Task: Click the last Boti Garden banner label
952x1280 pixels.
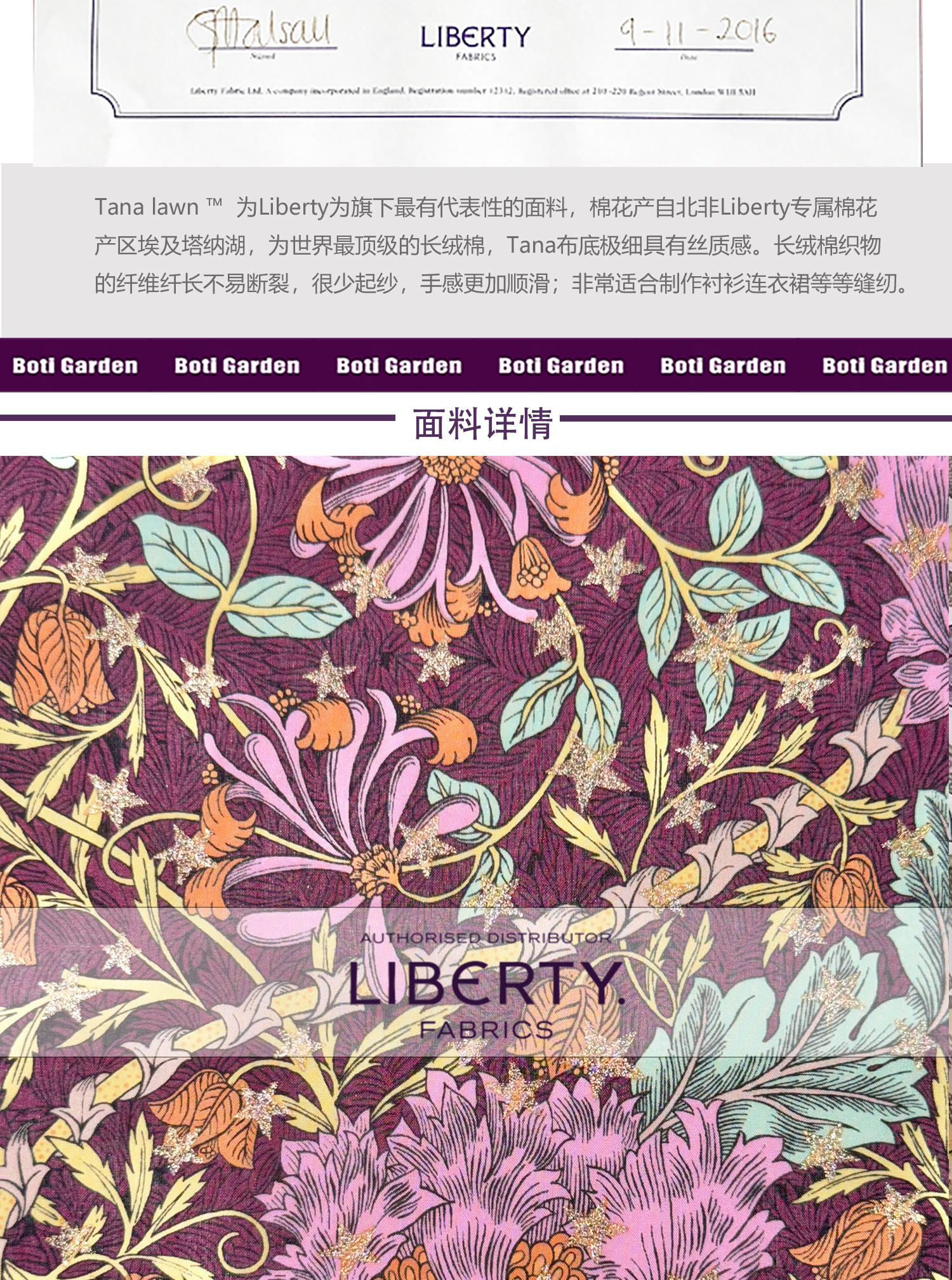Action: point(885,366)
